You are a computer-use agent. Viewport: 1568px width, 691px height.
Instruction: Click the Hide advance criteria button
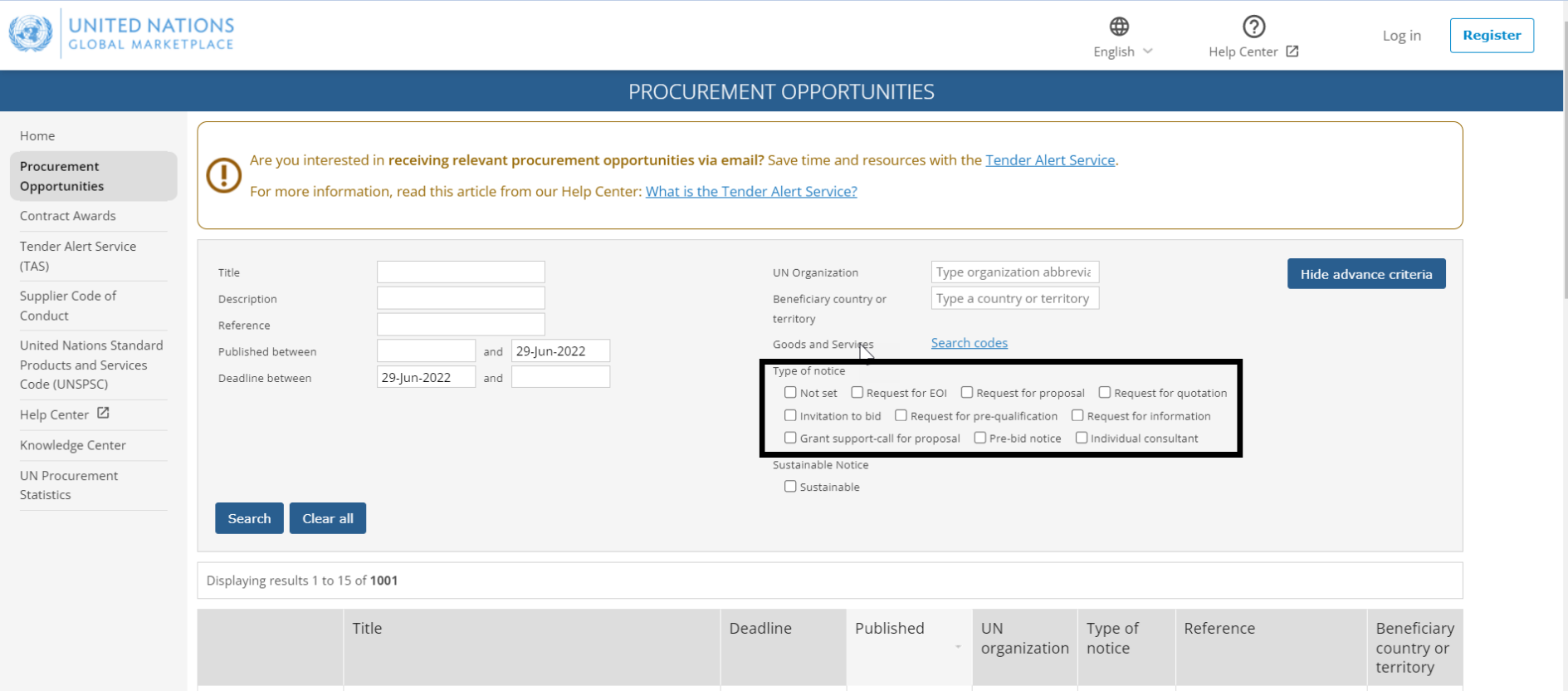coord(1365,274)
